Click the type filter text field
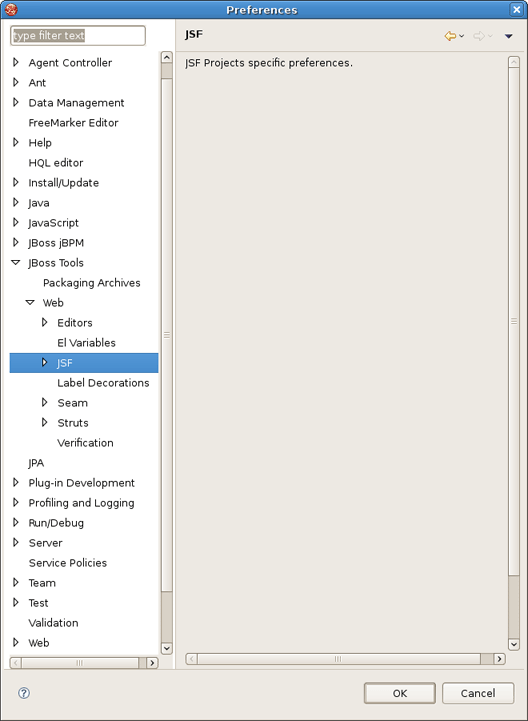Image resolution: width=528 pixels, height=721 pixels. tap(78, 35)
